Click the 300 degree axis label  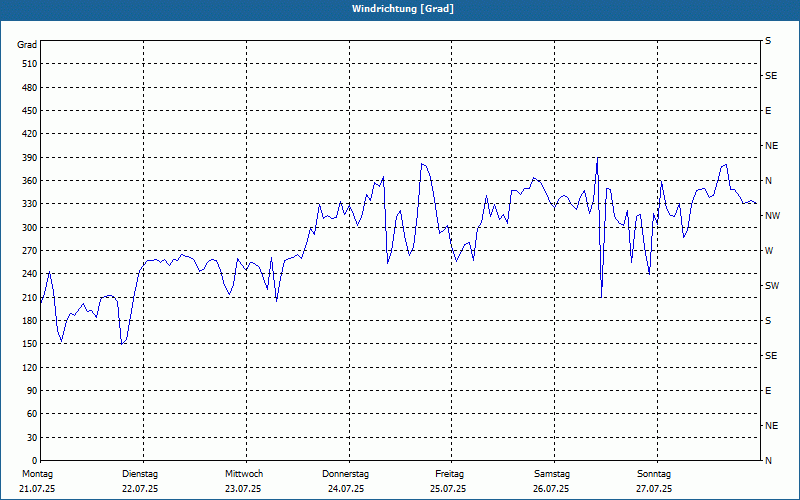[30, 227]
